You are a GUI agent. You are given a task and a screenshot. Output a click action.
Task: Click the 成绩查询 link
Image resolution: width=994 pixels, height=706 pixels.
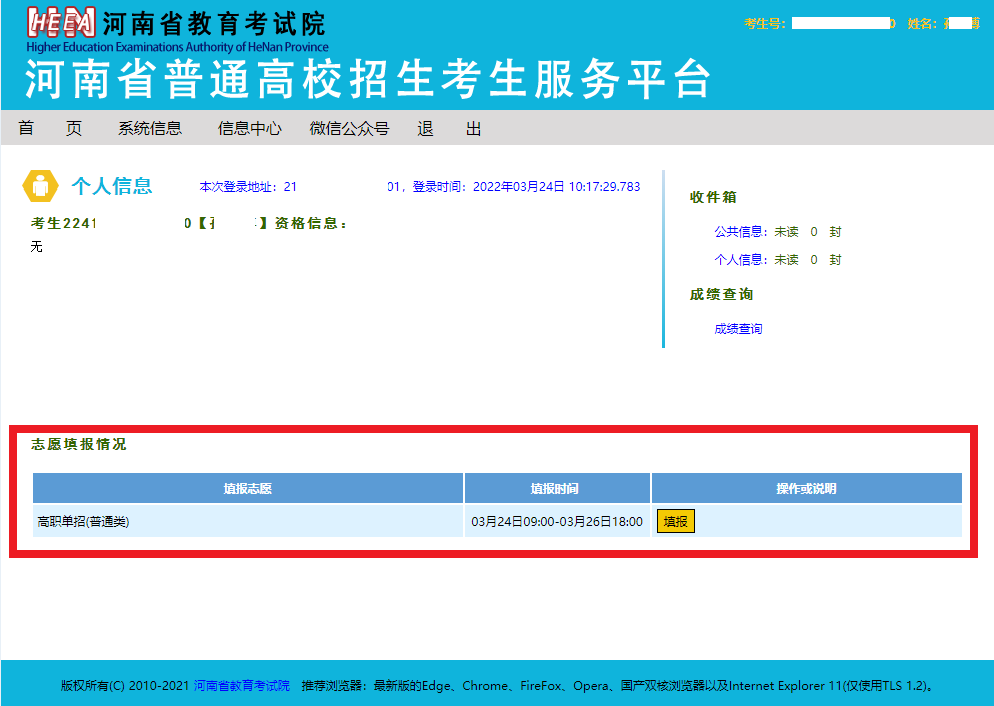pos(738,329)
